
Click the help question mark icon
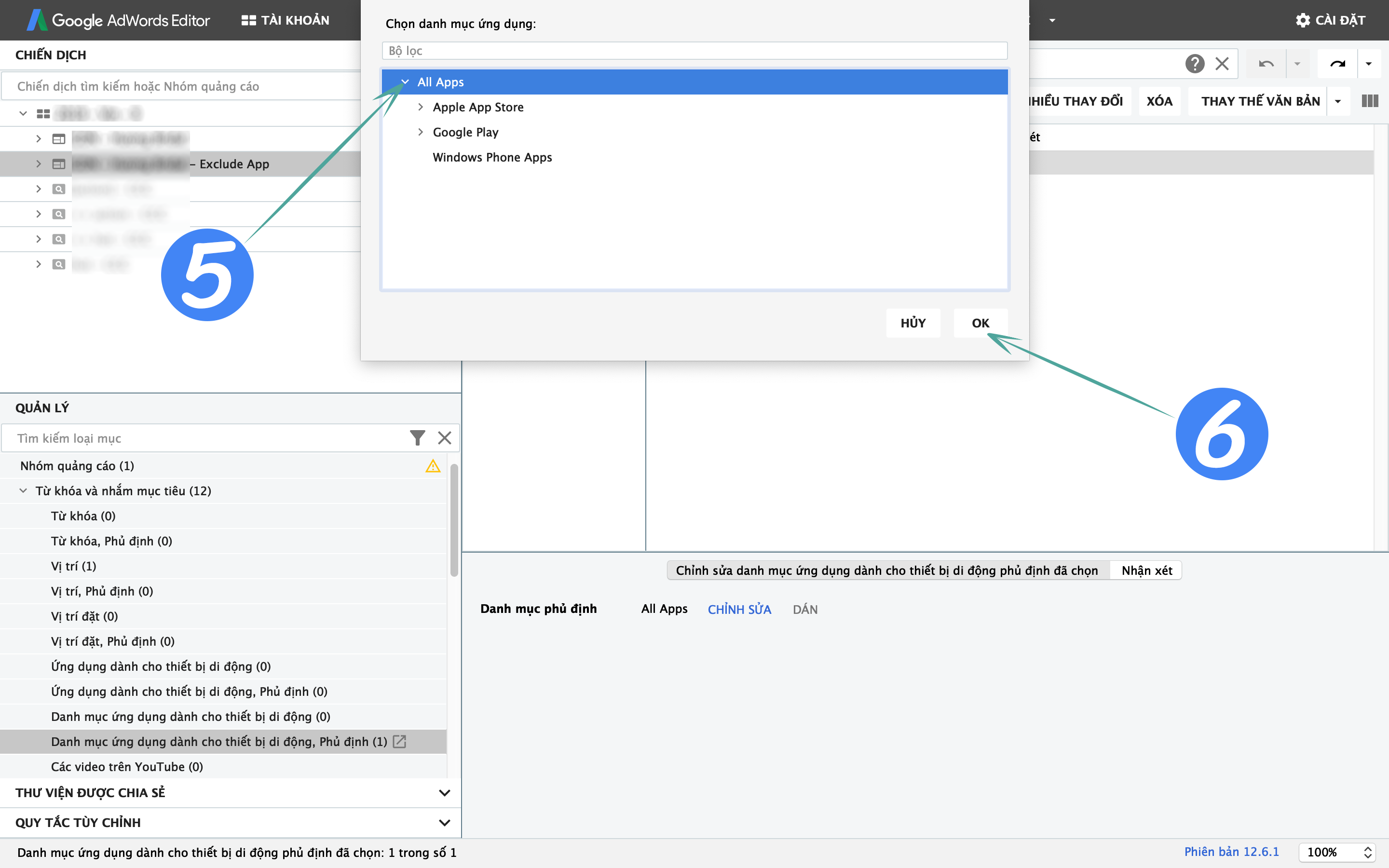(1195, 63)
